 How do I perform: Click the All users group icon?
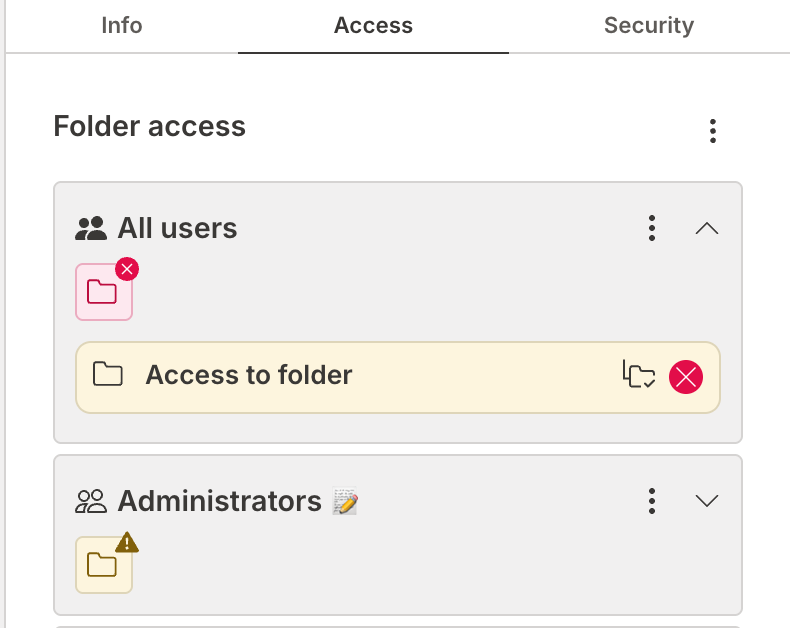pyautogui.click(x=91, y=229)
